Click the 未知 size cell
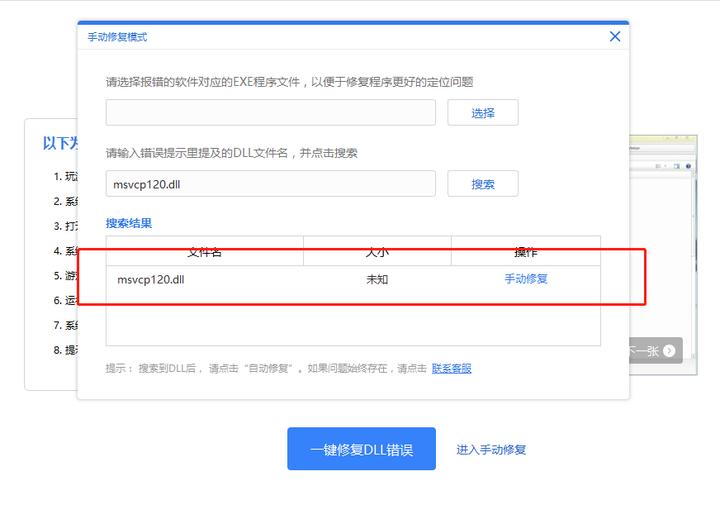This screenshot has width=720, height=519. coord(377,279)
